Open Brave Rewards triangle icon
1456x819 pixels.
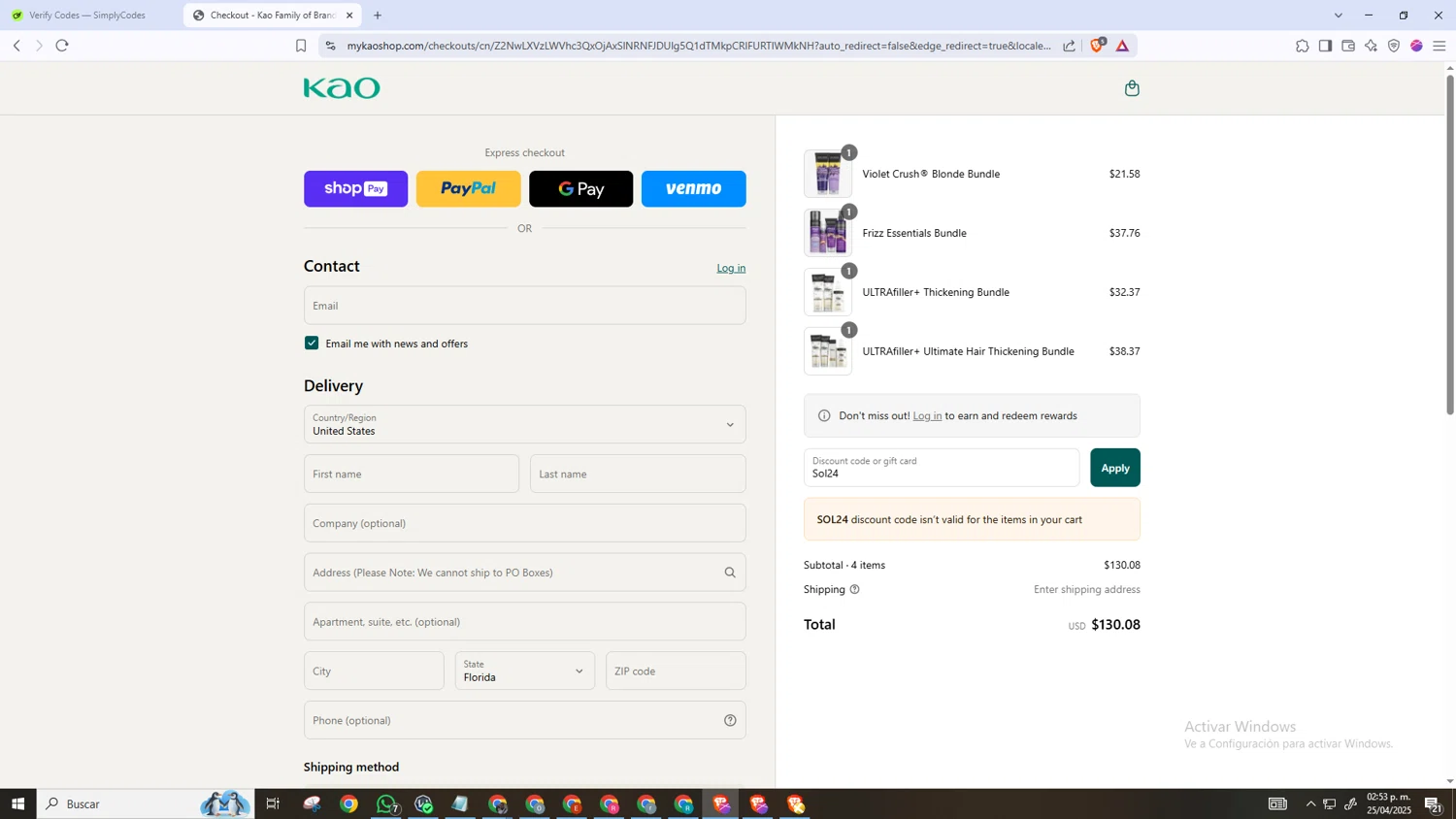(1123, 46)
